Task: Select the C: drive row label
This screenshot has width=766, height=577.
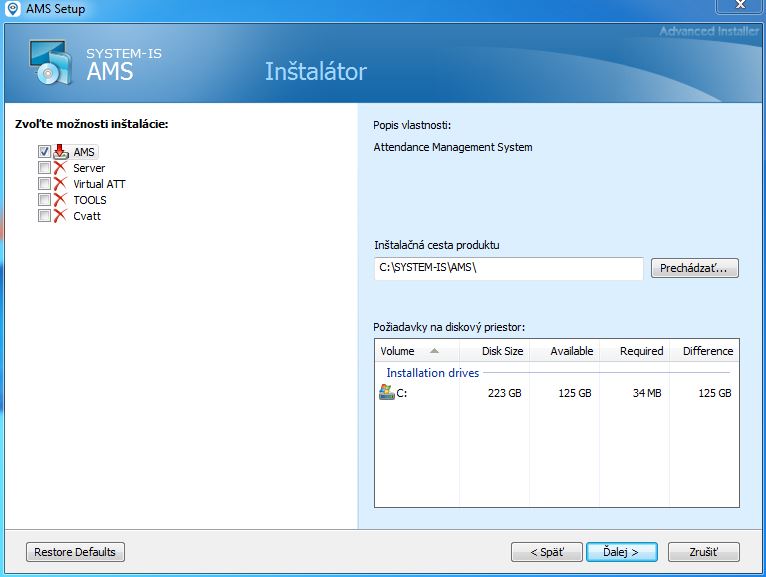Action: coord(402,393)
